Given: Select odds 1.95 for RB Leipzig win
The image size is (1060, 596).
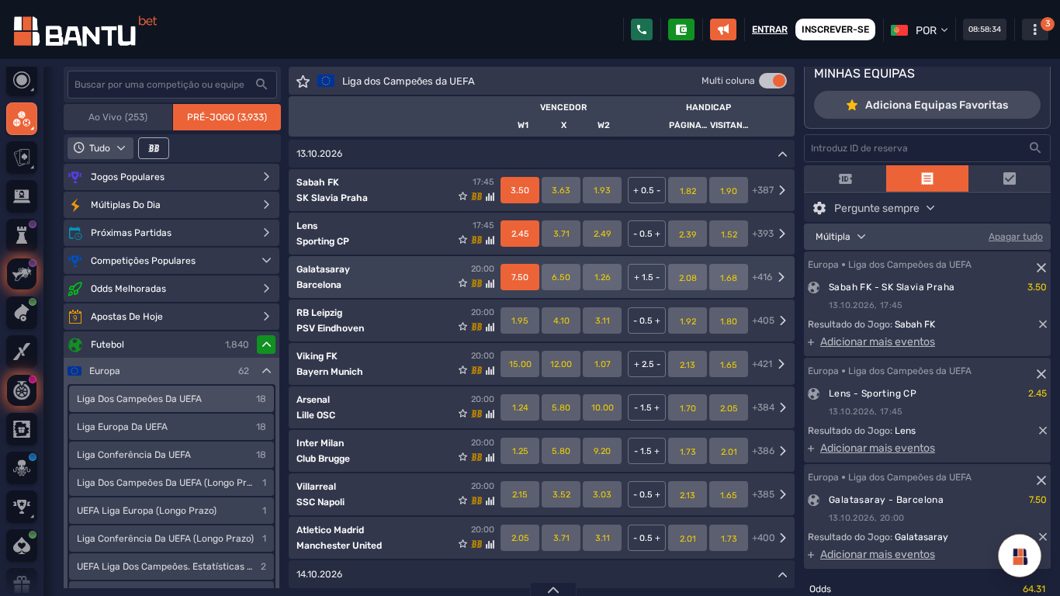Looking at the screenshot, I should [x=520, y=321].
